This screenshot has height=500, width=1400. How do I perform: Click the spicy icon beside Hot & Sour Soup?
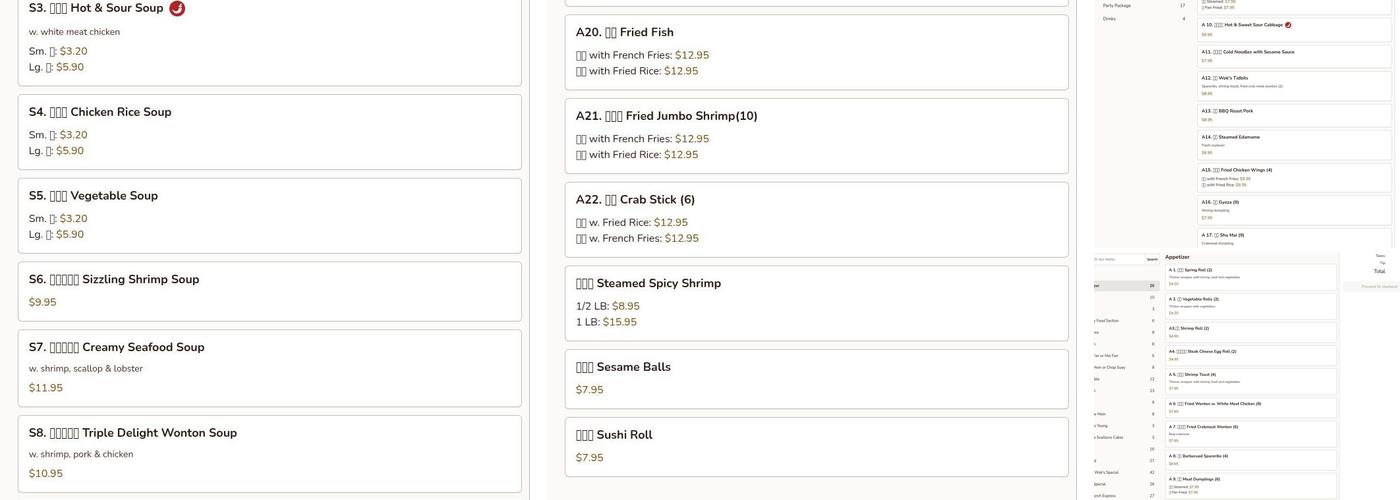click(177, 9)
